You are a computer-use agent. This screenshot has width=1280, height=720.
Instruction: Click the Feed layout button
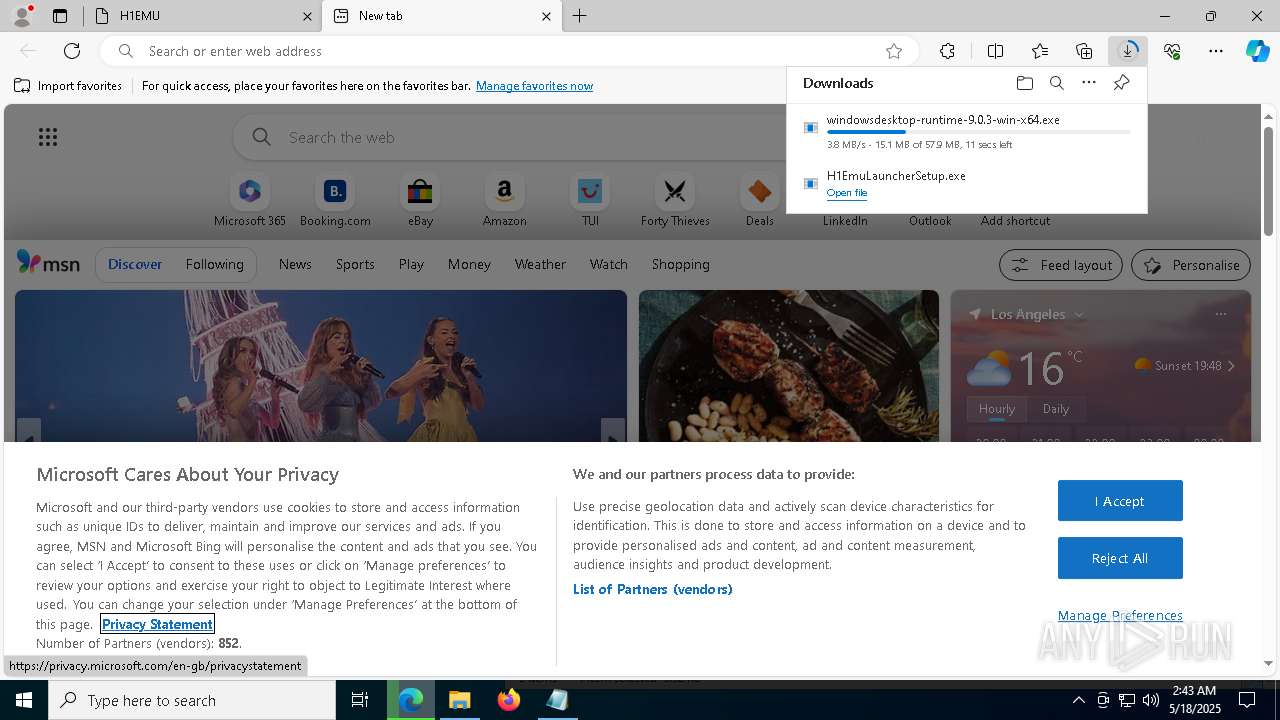(x=1061, y=265)
